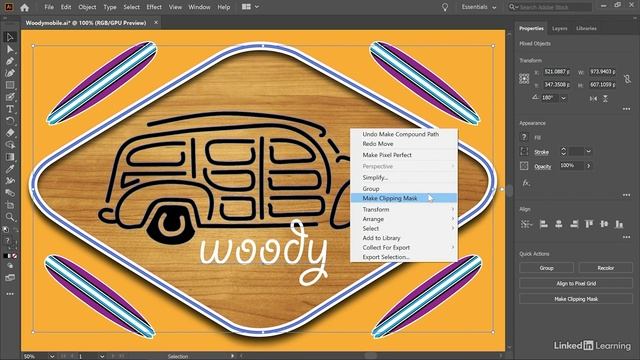Select the Rotate tool
The width and height of the screenshot is (640, 360).
(10, 121)
